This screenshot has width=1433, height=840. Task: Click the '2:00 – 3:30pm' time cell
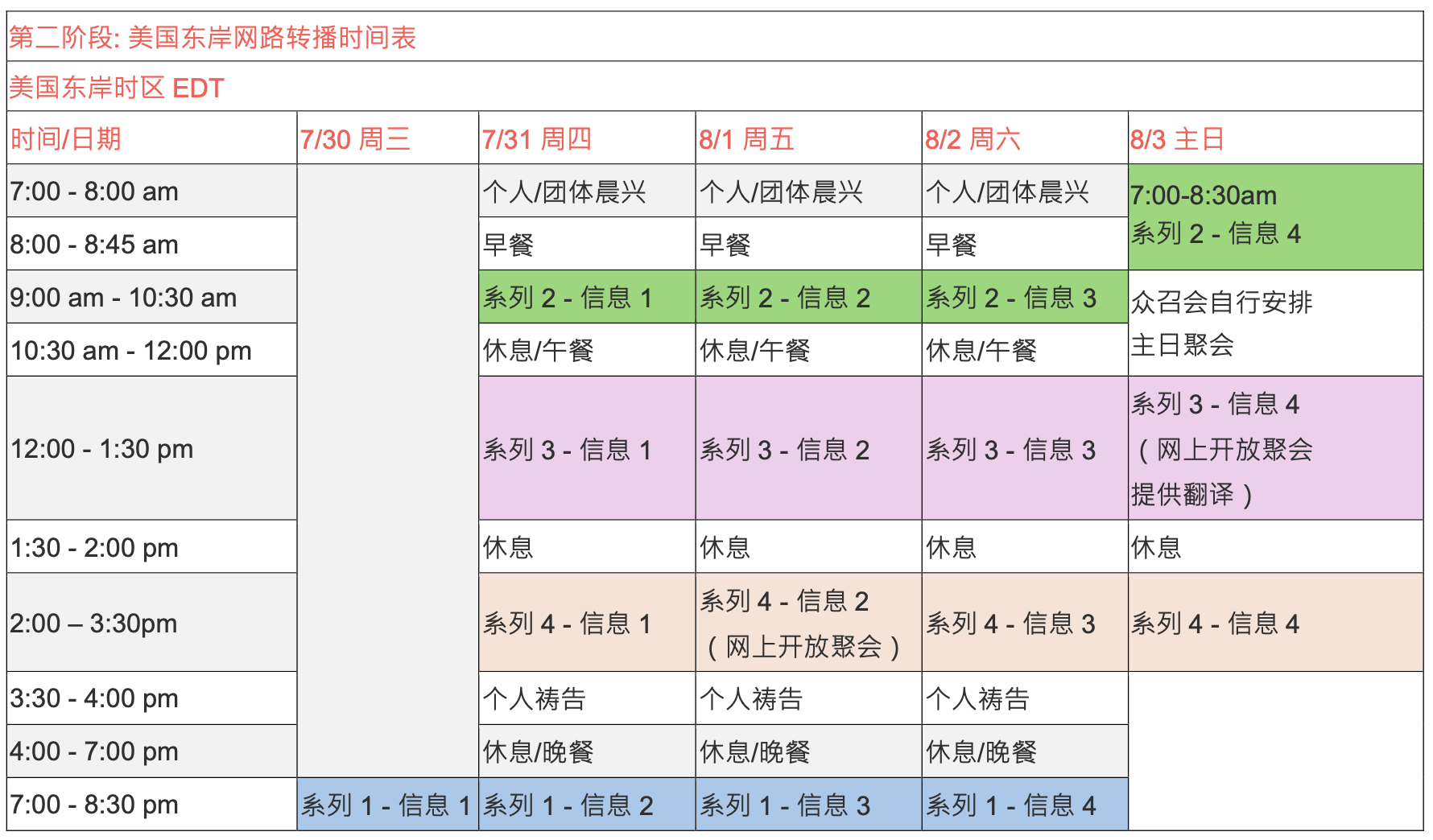point(152,623)
